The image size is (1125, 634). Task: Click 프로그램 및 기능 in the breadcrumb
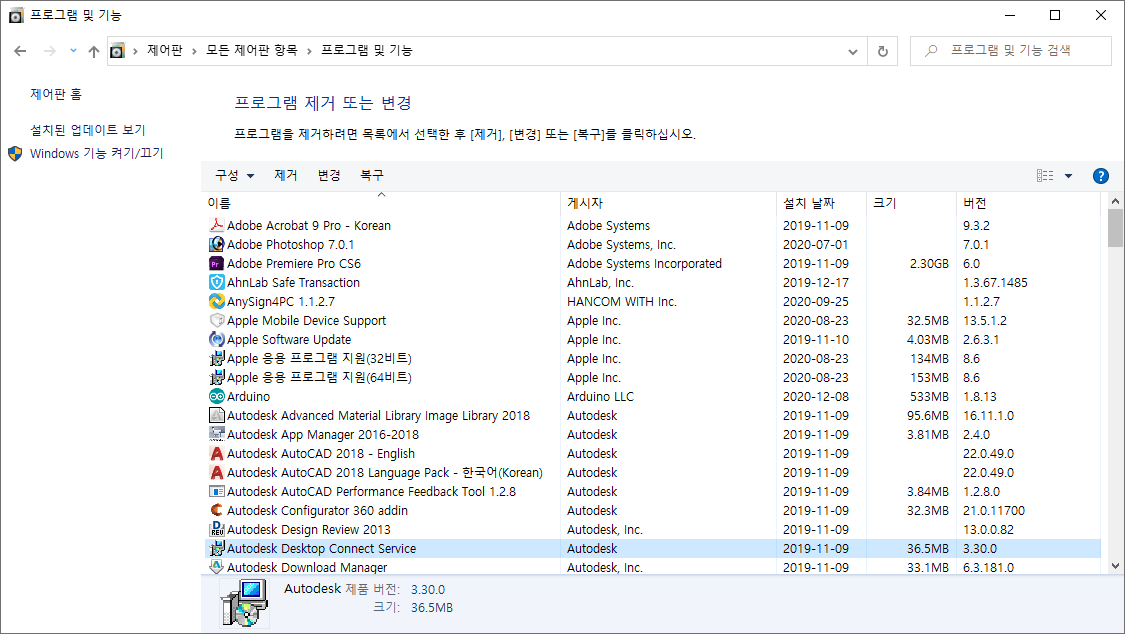pyautogui.click(x=367, y=50)
